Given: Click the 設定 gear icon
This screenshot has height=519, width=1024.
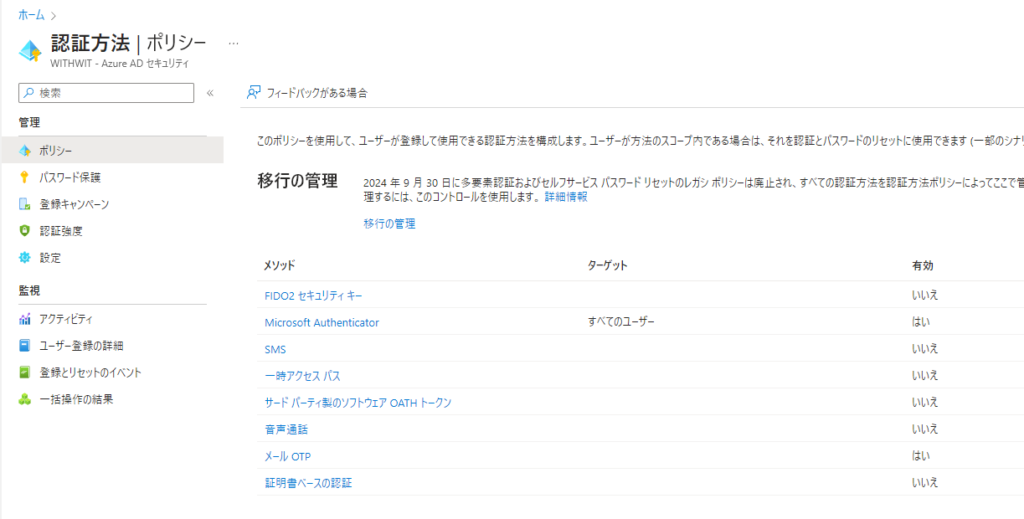Looking at the screenshot, I should [x=25, y=258].
